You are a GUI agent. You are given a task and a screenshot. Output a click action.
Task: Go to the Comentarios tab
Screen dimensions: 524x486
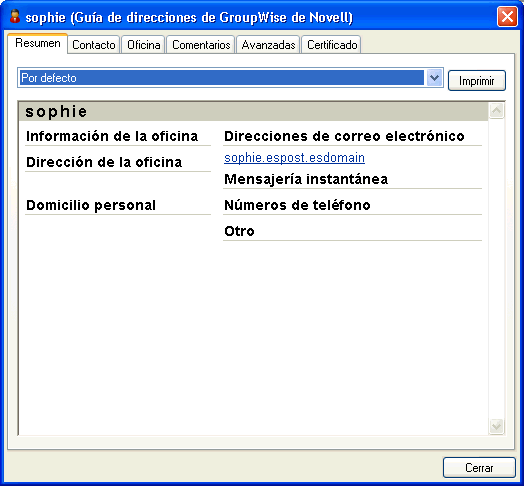[x=201, y=45]
